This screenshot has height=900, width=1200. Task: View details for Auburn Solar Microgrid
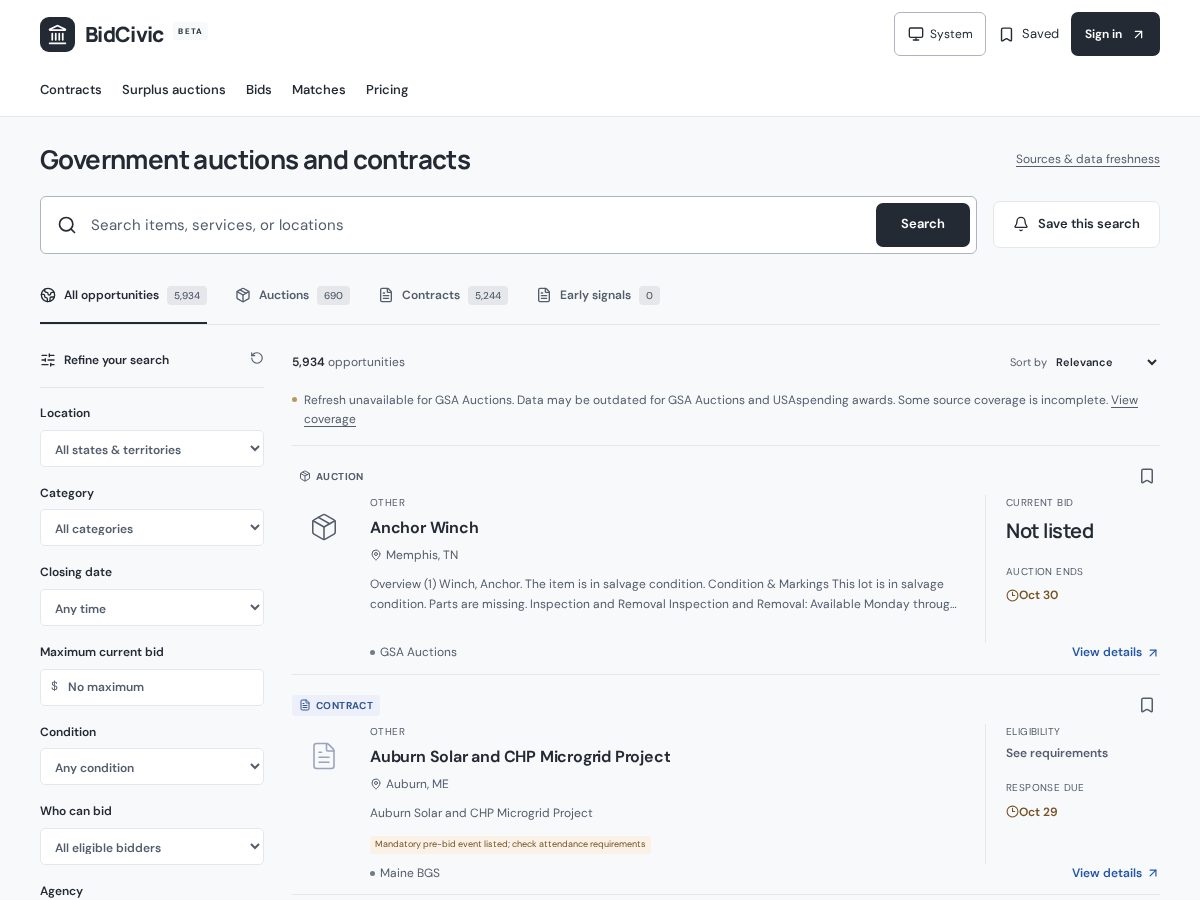pyautogui.click(x=1115, y=873)
